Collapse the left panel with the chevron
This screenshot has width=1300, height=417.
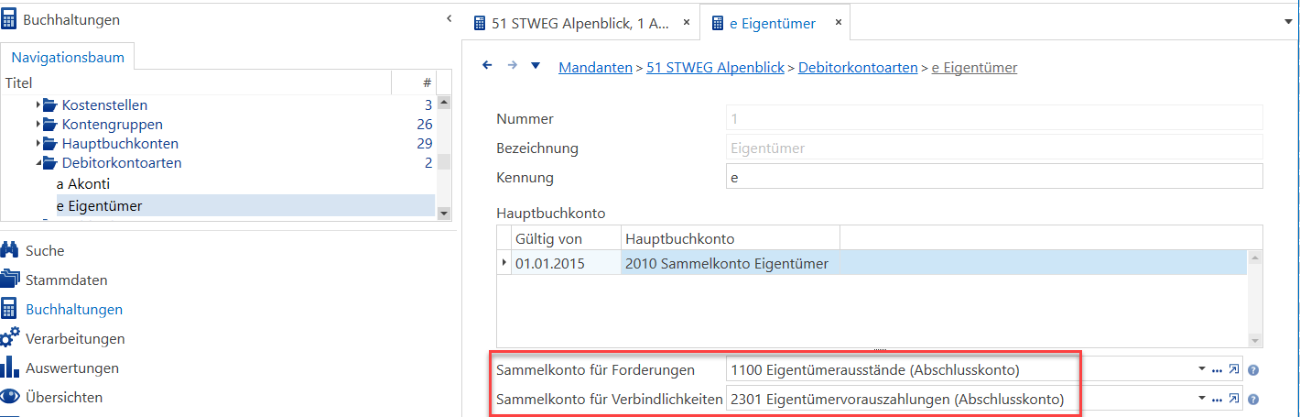click(449, 19)
